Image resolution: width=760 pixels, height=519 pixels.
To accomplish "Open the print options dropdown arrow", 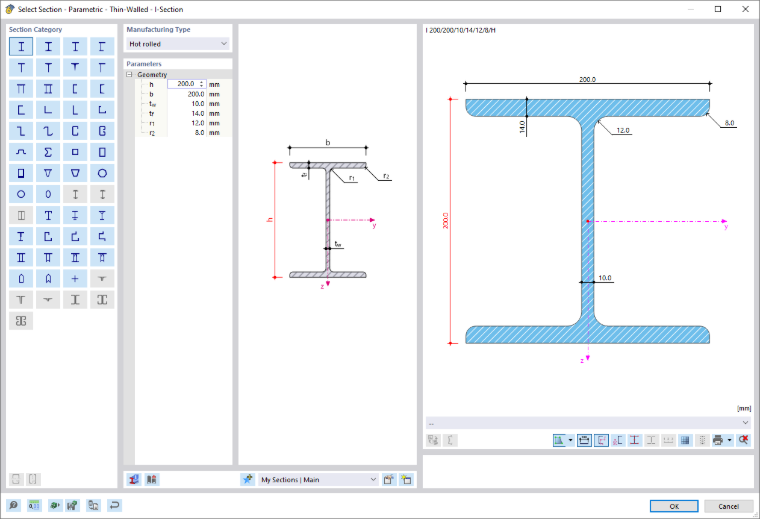I will point(729,440).
